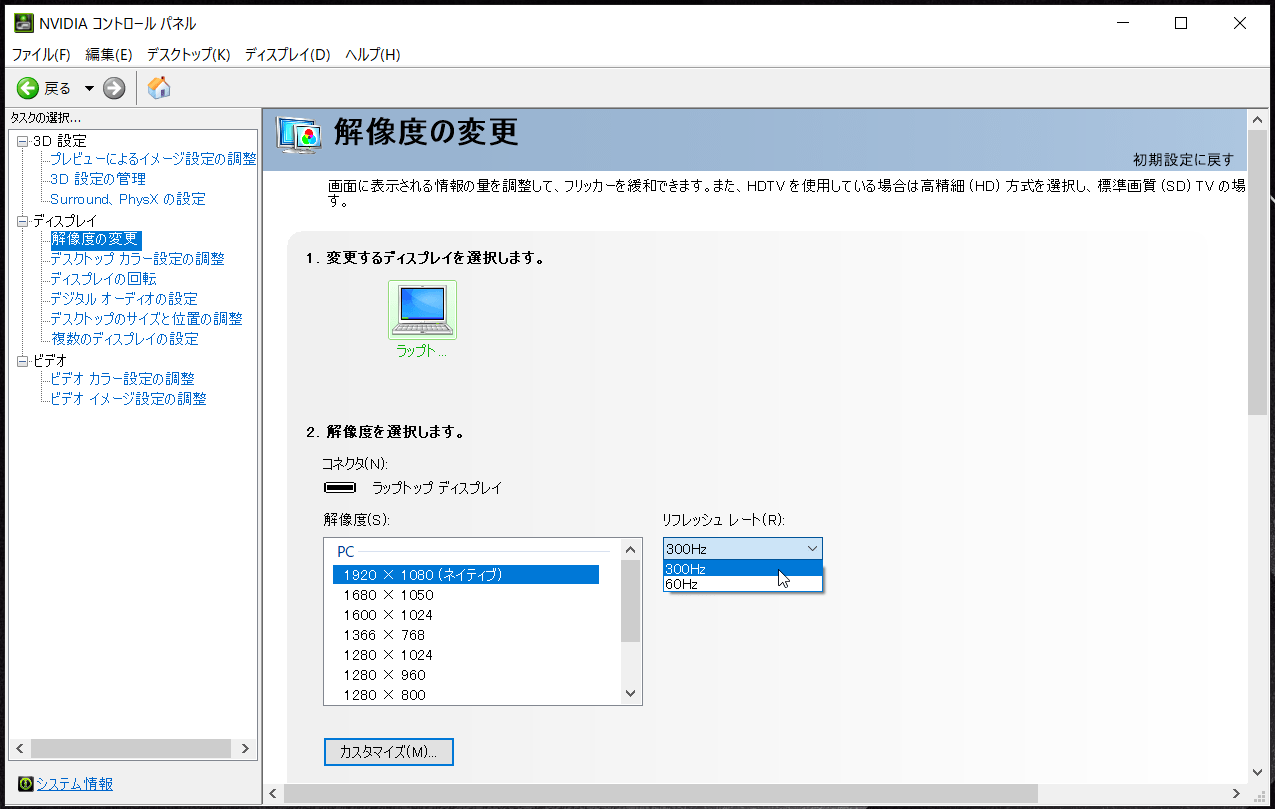The width and height of the screenshot is (1275, 809).
Task: Open Surround、PhysX の設定
Action: [x=128, y=199]
